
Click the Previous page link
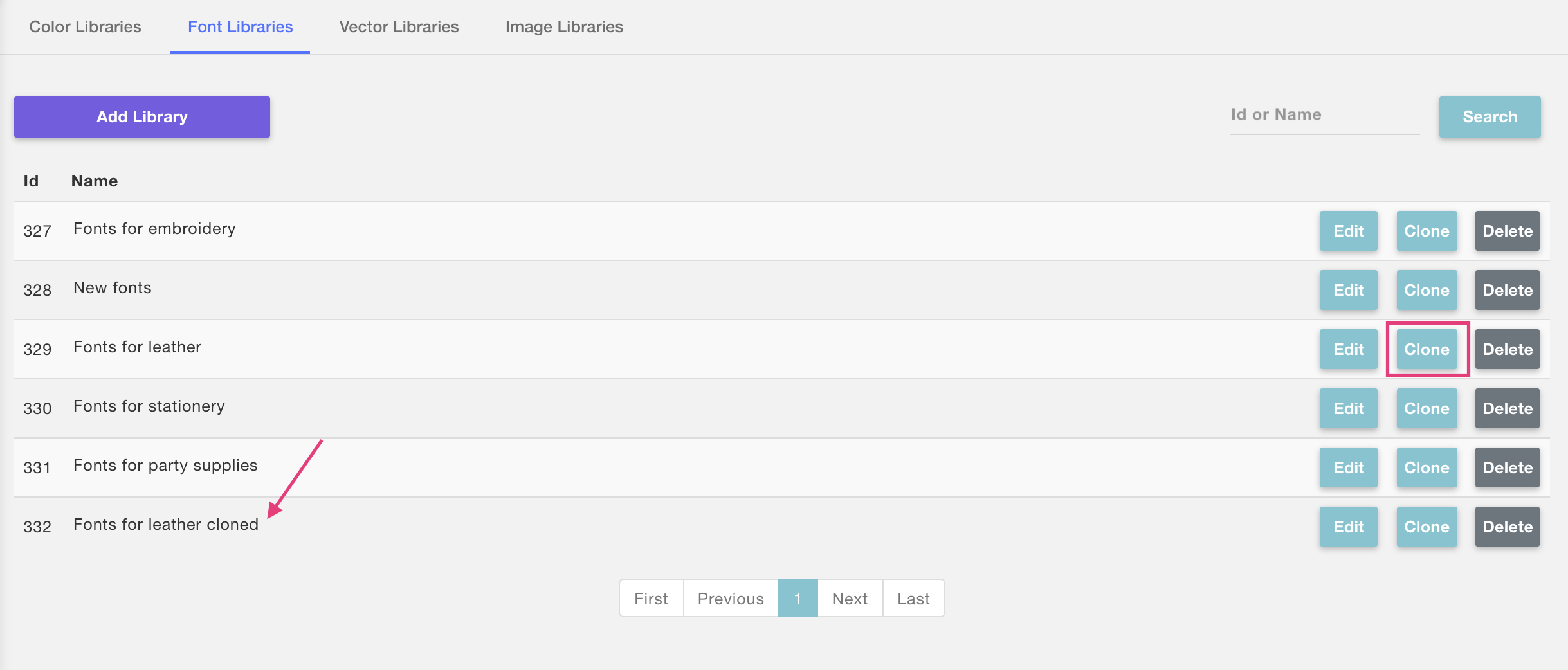point(731,599)
